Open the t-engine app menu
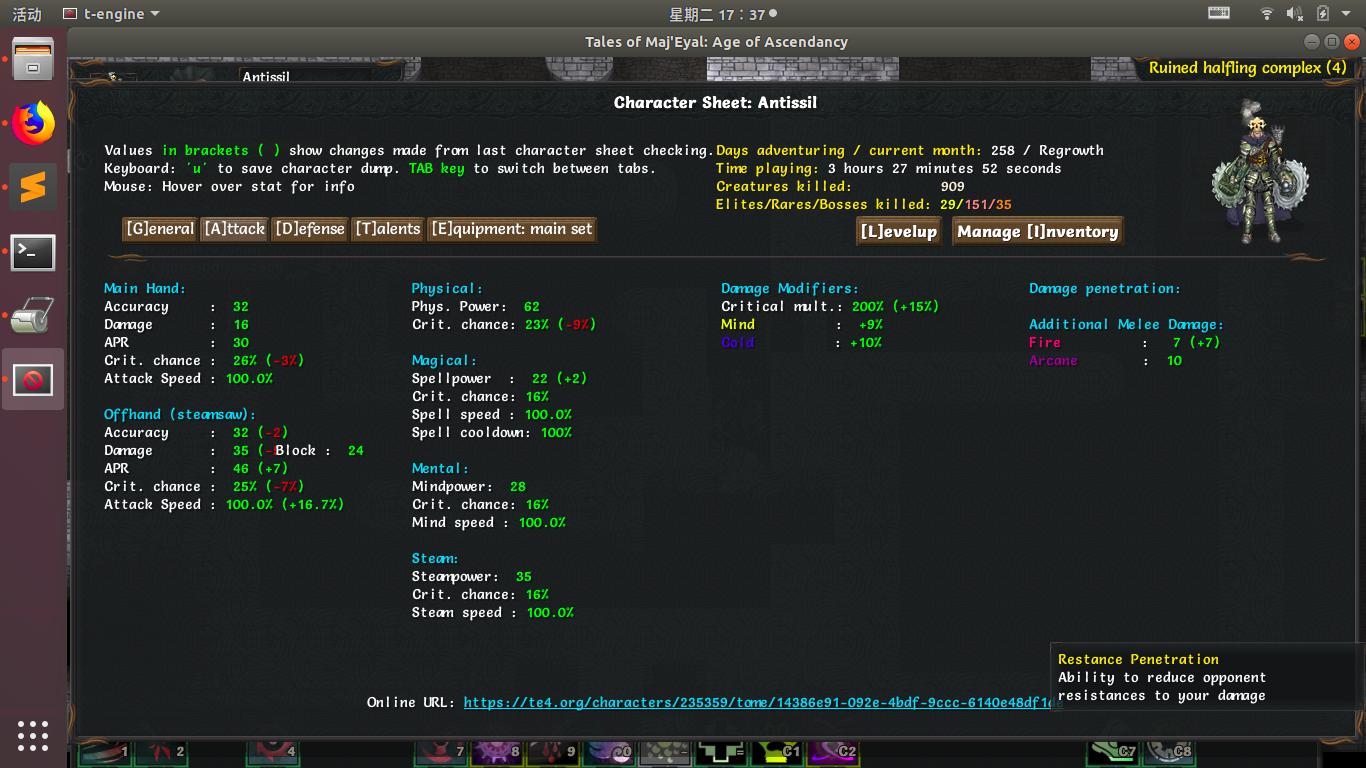This screenshot has width=1366, height=768. click(111, 14)
